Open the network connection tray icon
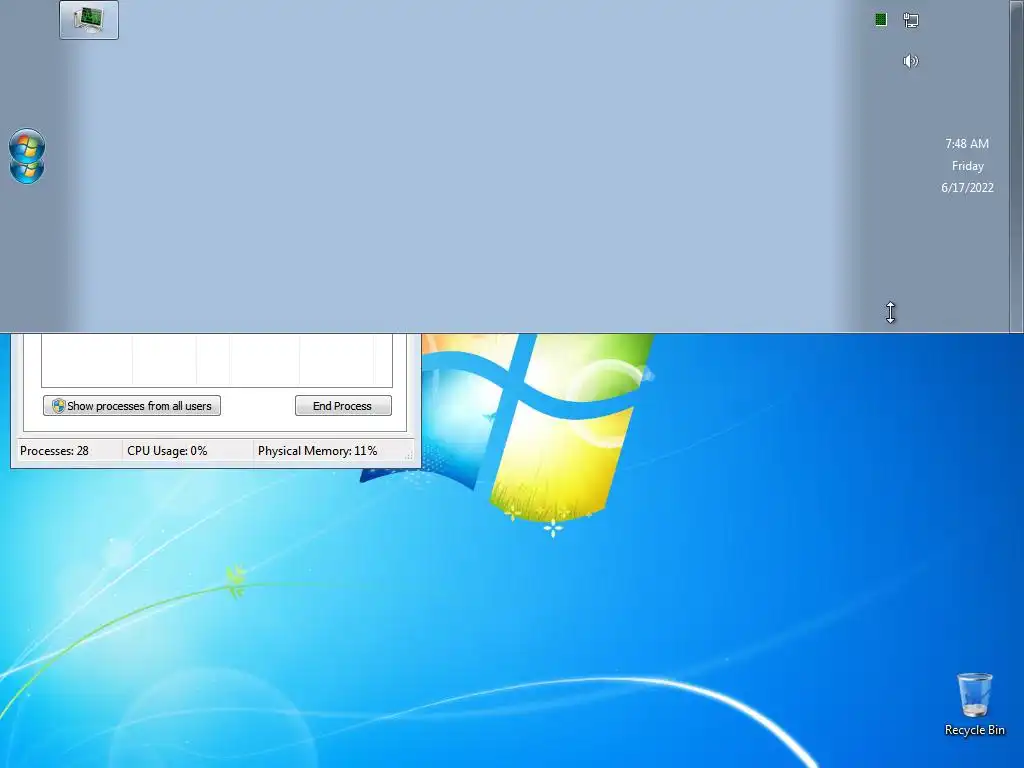1024x768 pixels. coord(910,20)
